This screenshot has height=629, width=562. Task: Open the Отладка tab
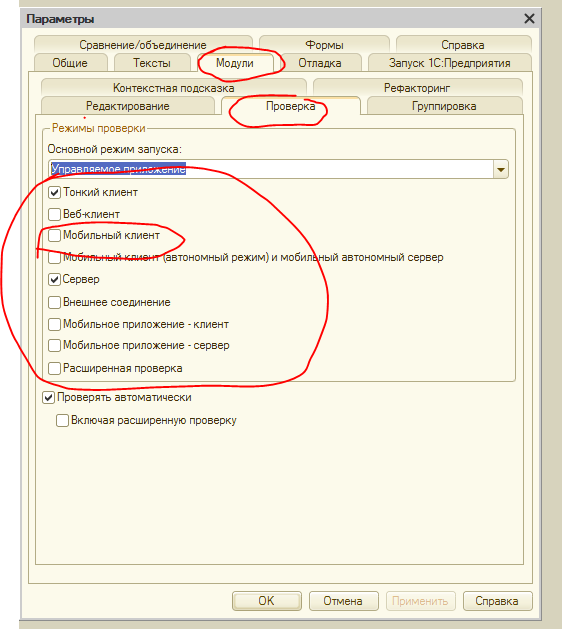click(320, 63)
